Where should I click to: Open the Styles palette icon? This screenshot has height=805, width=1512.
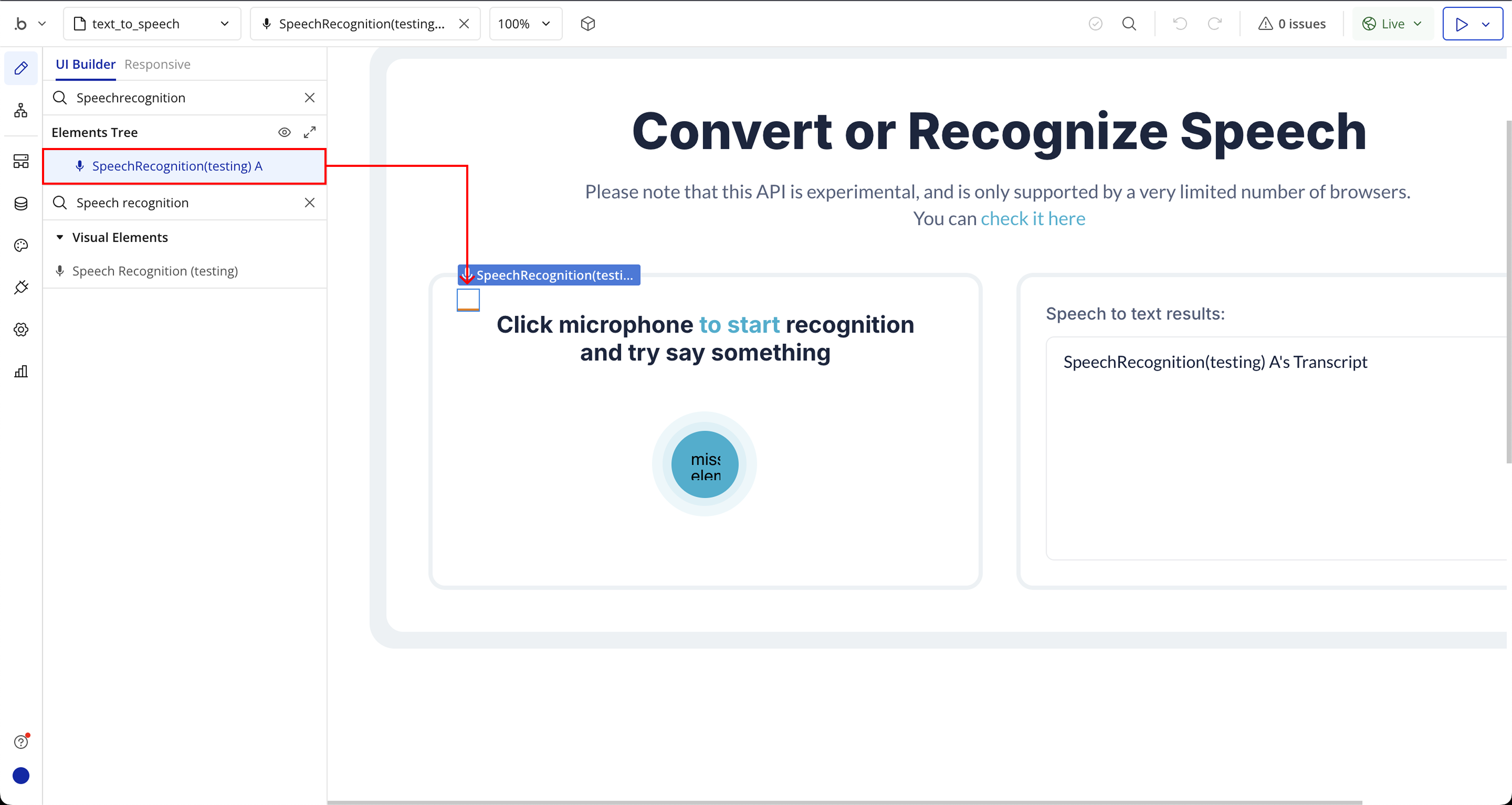21,245
